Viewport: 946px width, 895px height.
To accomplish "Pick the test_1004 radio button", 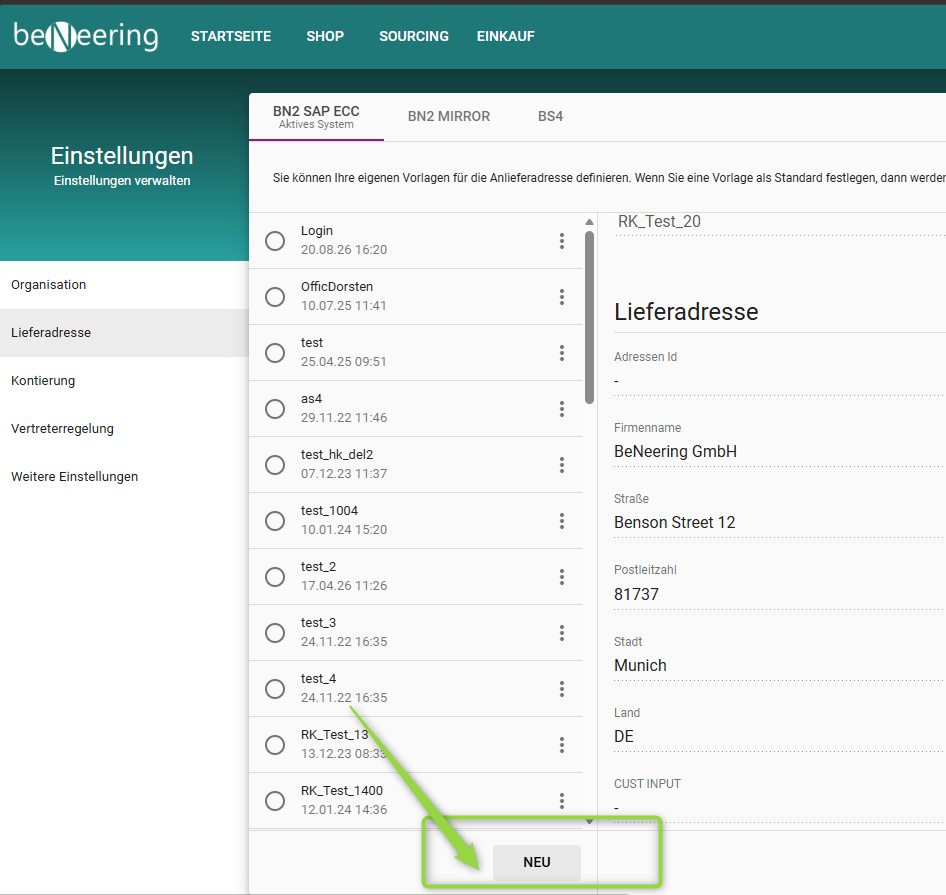I will [x=275, y=521].
